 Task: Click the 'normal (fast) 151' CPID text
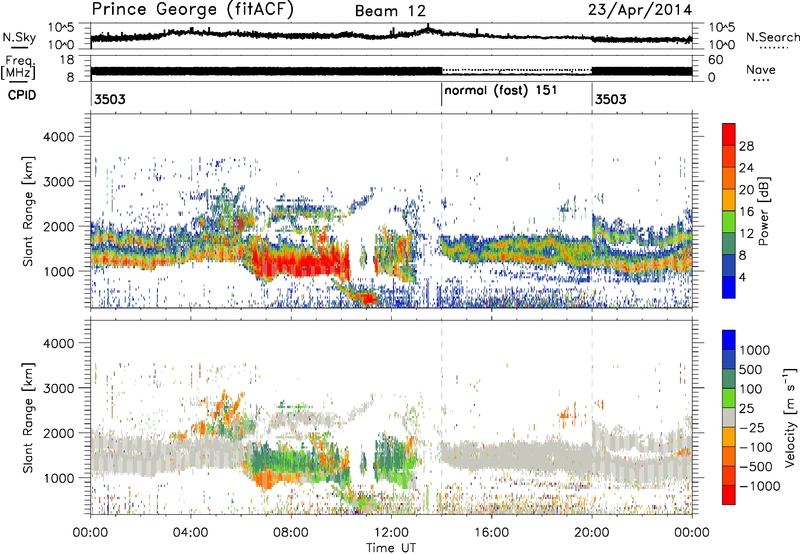[x=501, y=91]
